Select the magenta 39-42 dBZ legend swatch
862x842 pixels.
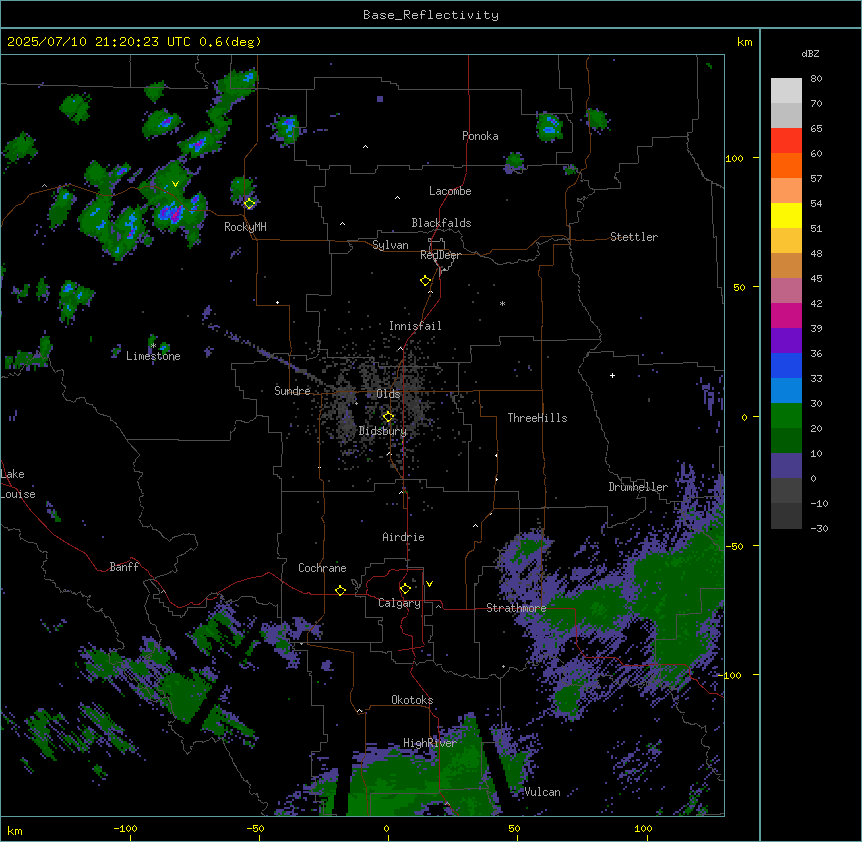click(786, 315)
